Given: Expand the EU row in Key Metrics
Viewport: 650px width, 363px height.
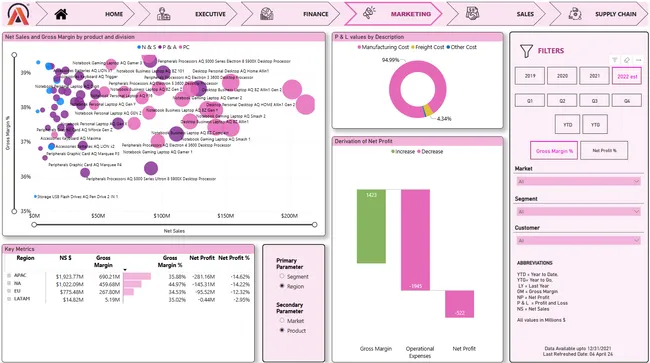Looking at the screenshot, I should tap(9, 291).
